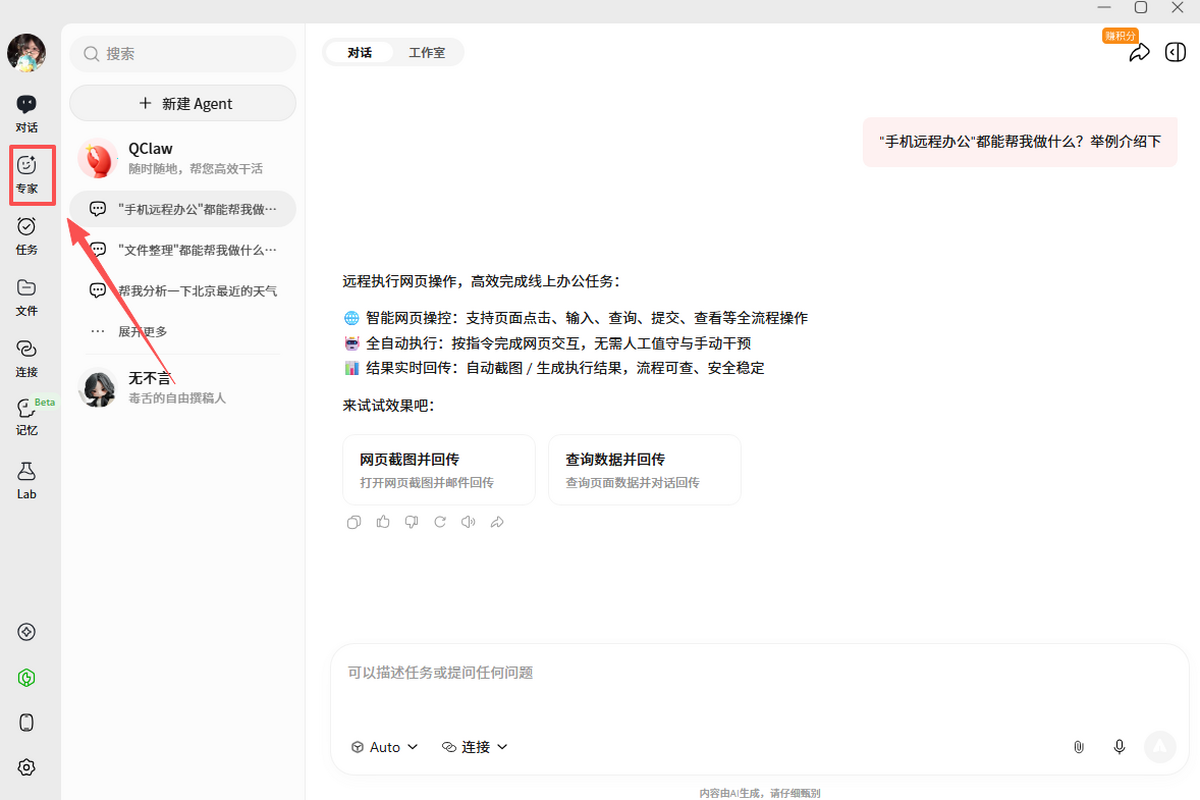Open the 连接 dropdown in input box
The width and height of the screenshot is (1200, 800).
pos(475,747)
